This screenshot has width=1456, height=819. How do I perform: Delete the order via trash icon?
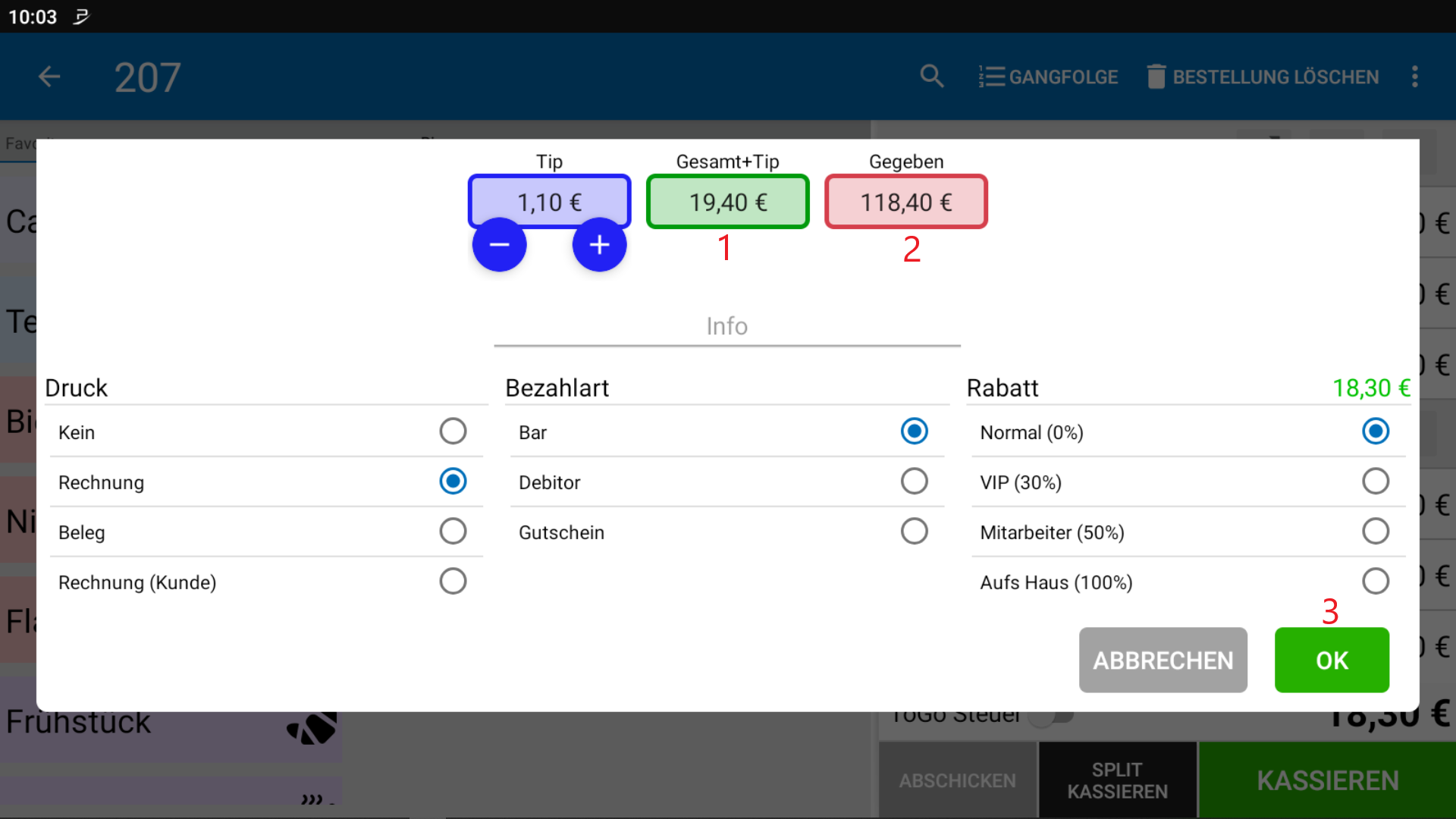(x=1156, y=77)
